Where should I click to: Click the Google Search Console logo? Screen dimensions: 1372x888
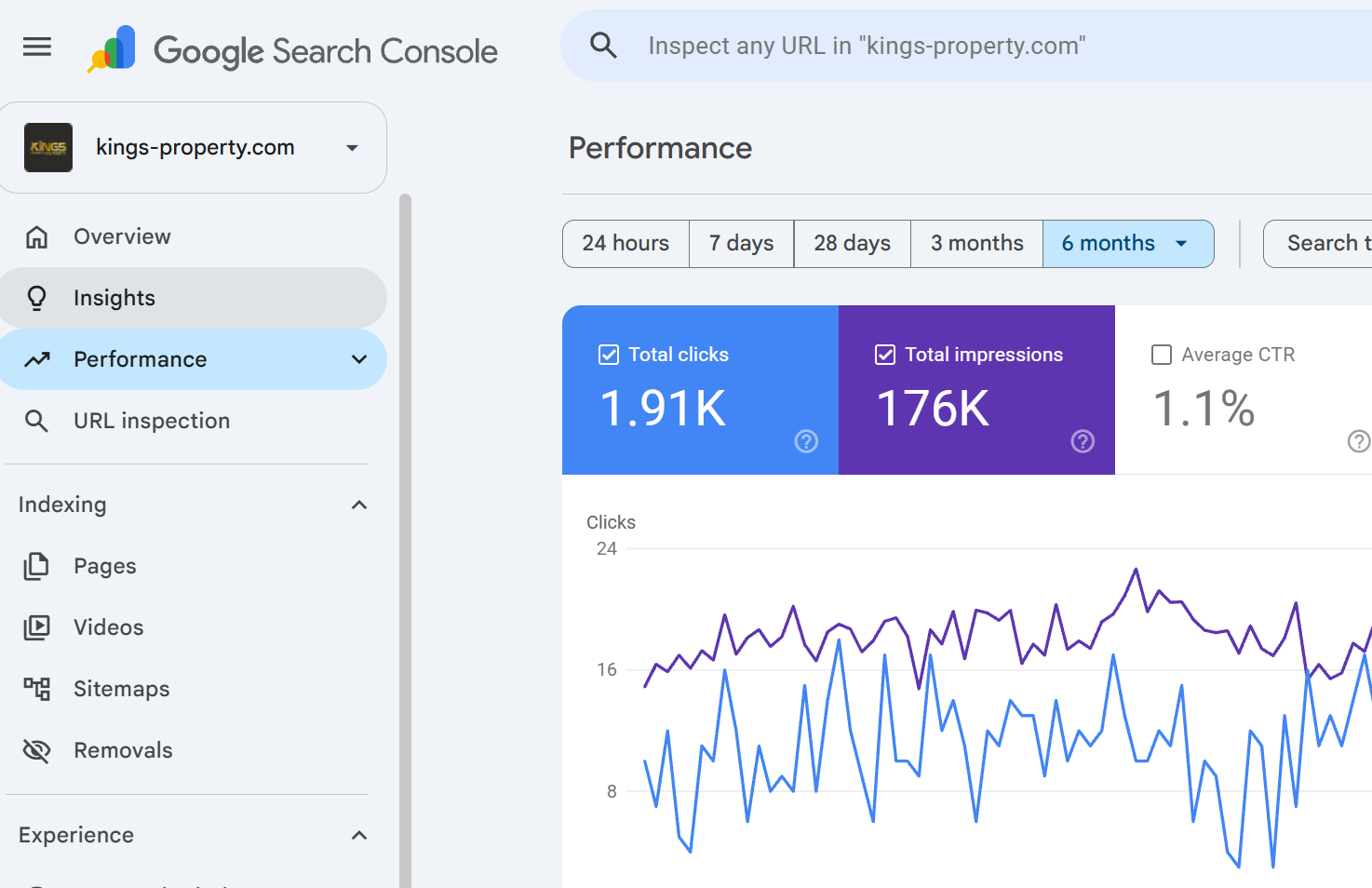(x=293, y=50)
